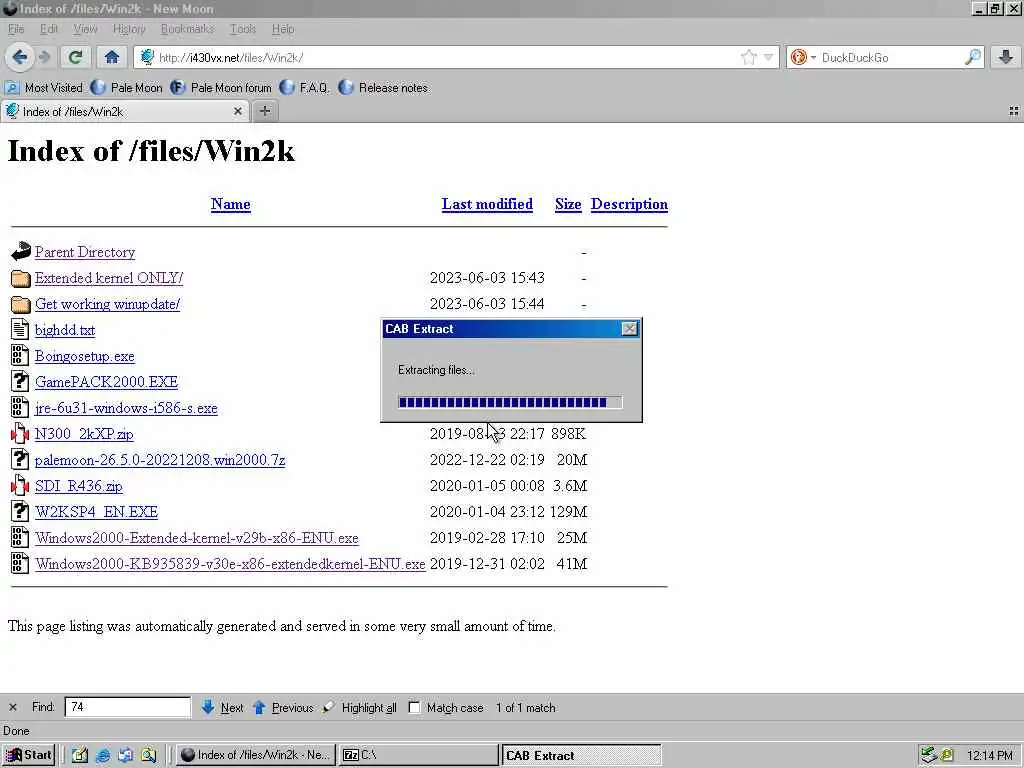Click the text file icon beside bighdd.txt
Viewport: 1024px width, 768px height.
[20, 329]
